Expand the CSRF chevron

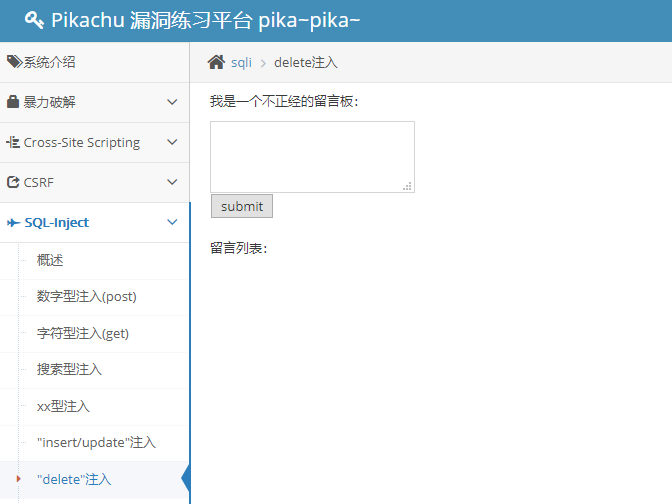(172, 182)
